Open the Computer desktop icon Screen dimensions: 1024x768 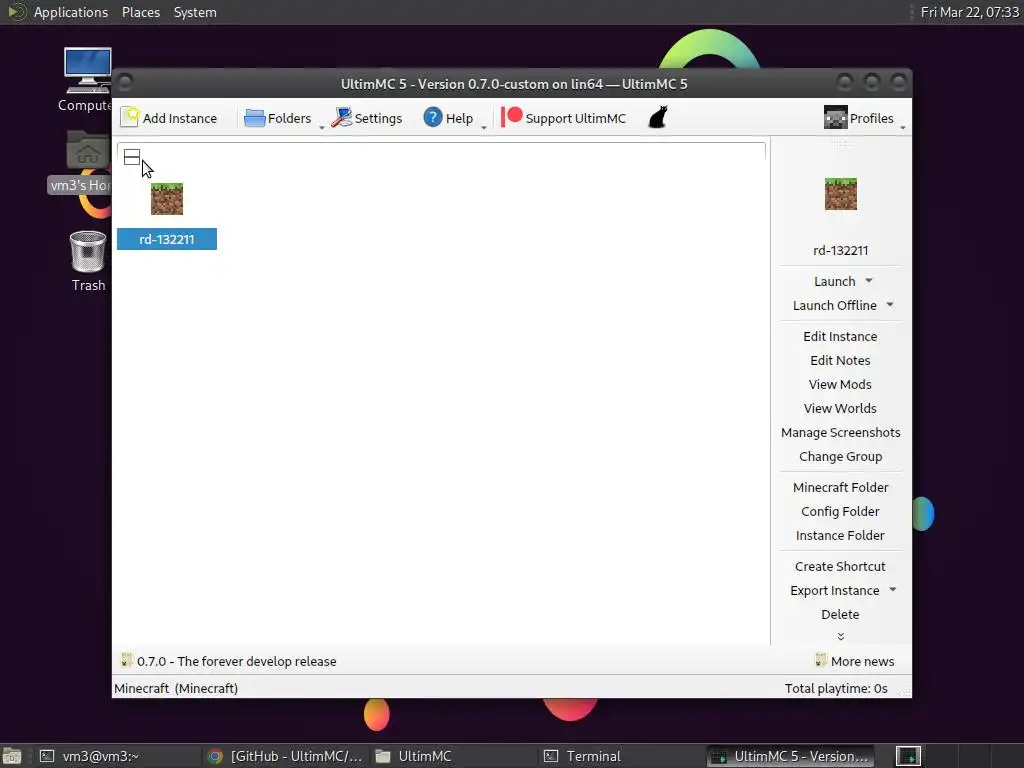(88, 79)
